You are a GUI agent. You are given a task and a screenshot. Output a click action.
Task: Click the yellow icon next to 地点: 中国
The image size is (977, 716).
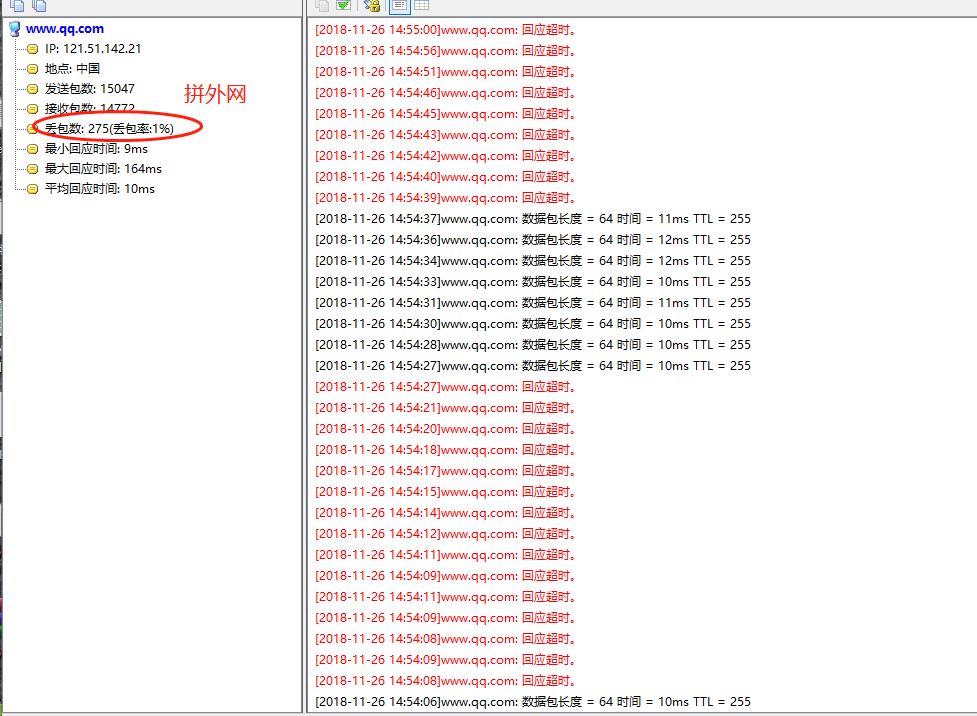coord(32,69)
